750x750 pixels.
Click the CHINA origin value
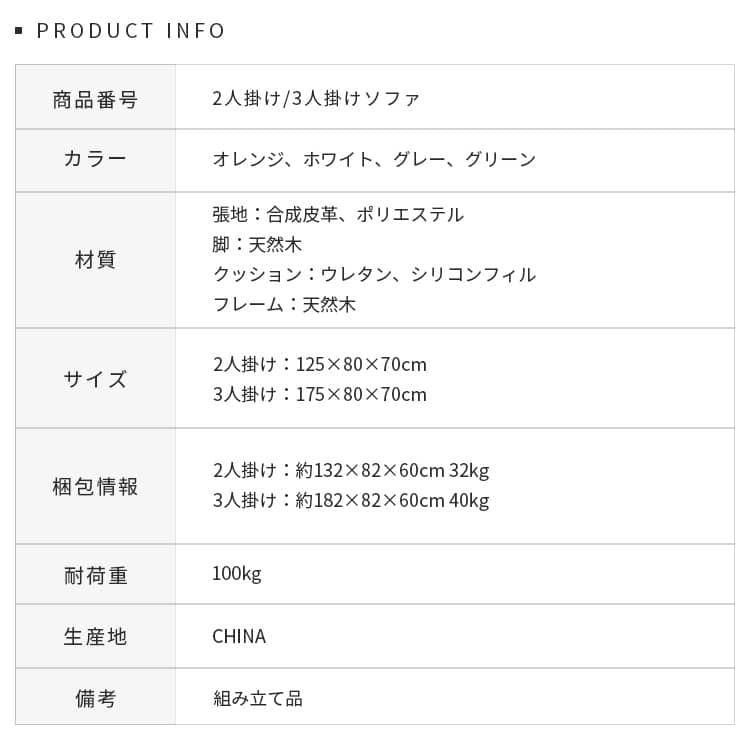pos(239,637)
